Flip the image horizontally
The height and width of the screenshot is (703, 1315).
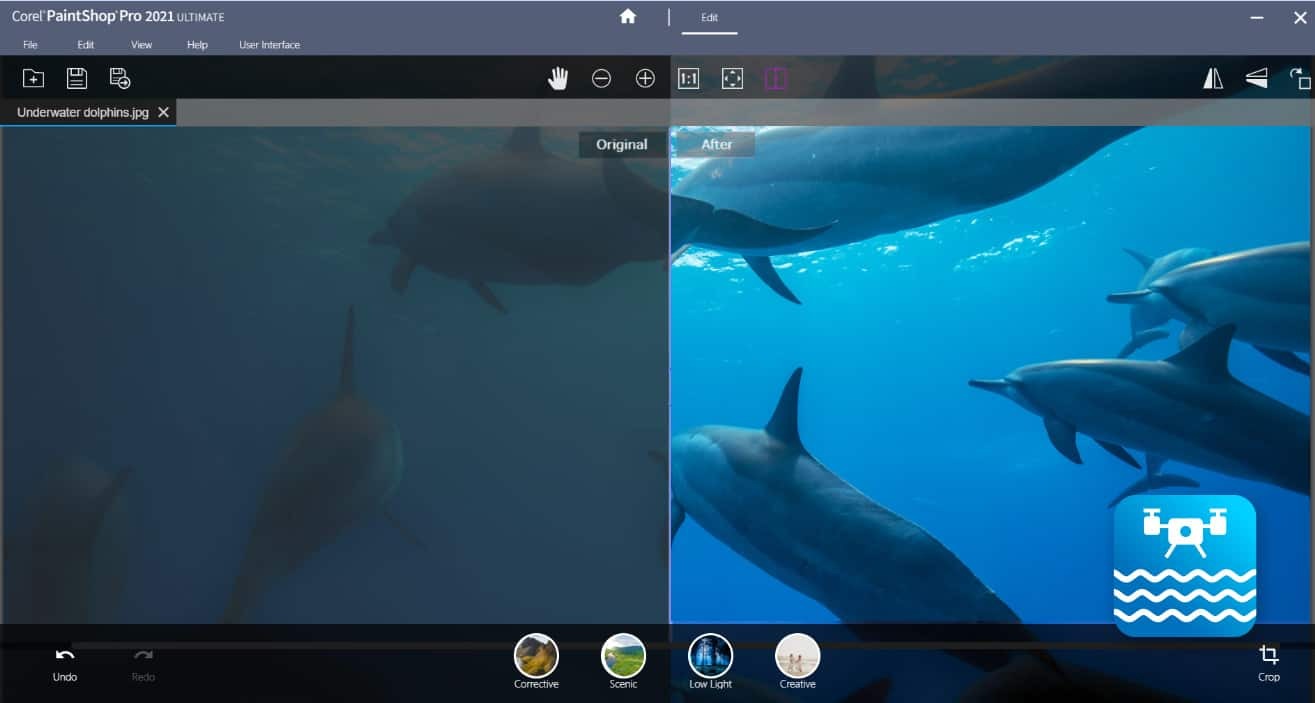[x=1213, y=79]
